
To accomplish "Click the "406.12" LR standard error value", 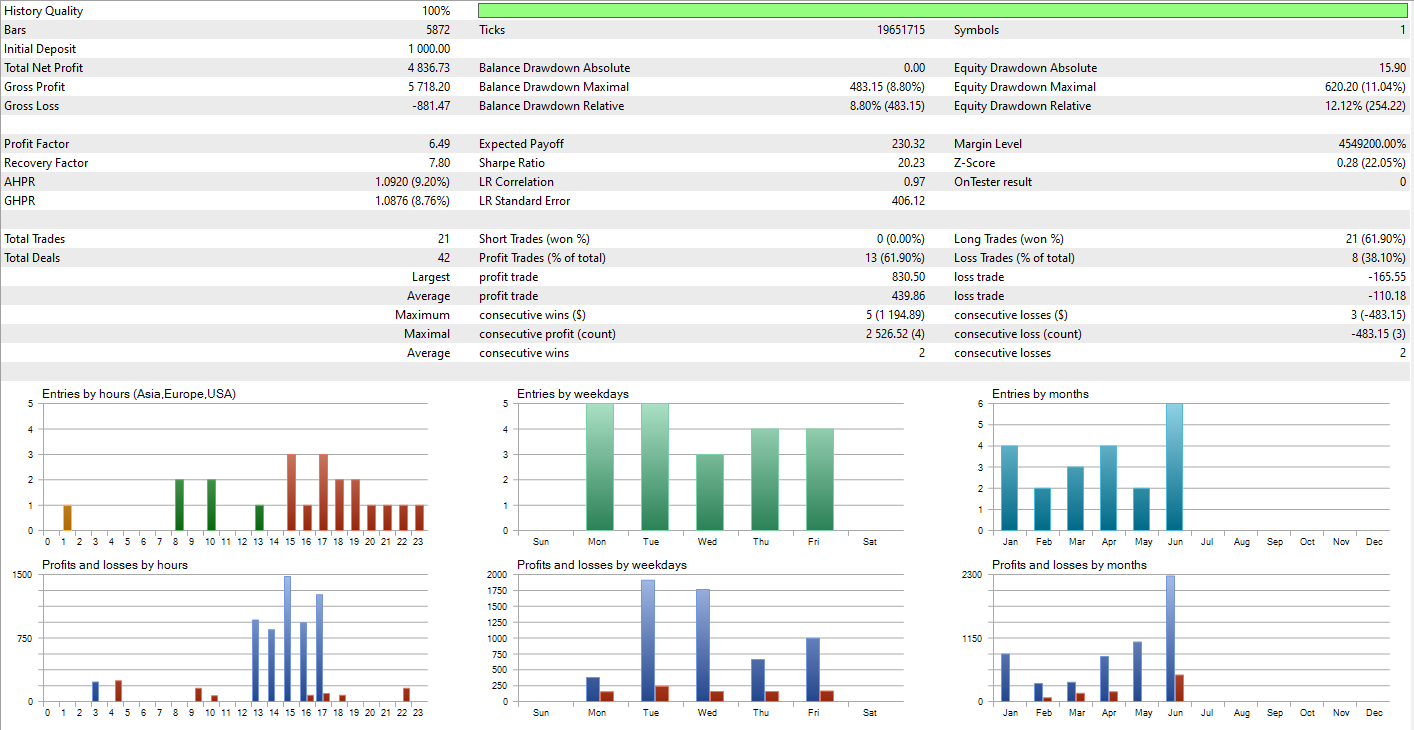I will pos(908,201).
